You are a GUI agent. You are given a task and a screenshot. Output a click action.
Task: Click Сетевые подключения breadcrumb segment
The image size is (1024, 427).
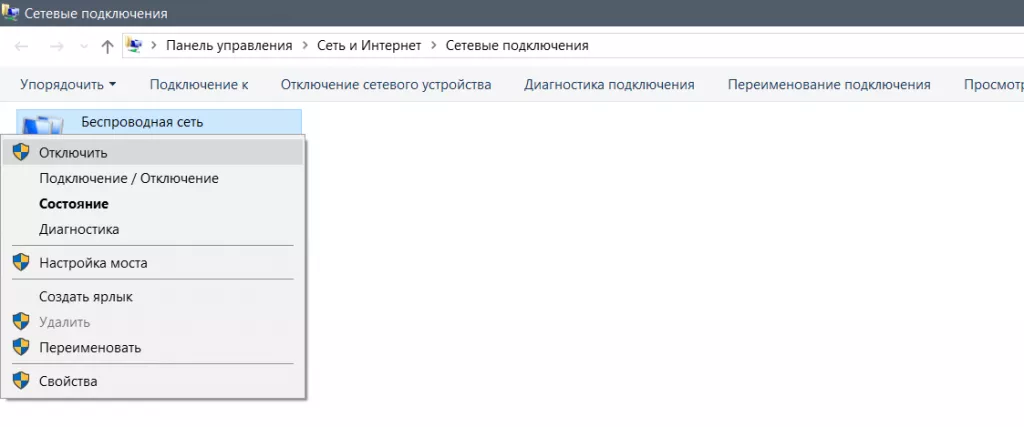click(517, 46)
